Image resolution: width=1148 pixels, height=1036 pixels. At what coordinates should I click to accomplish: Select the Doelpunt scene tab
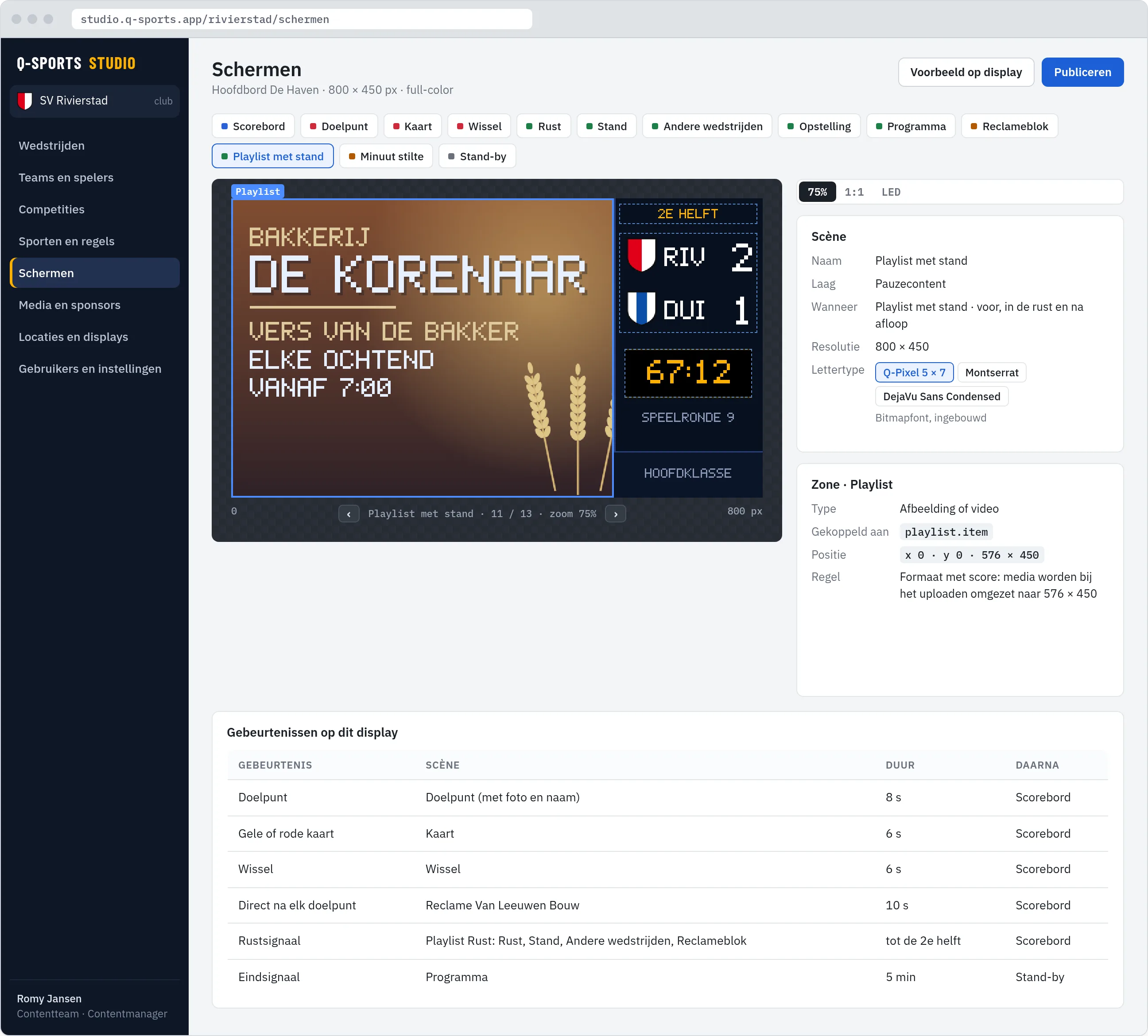point(338,126)
